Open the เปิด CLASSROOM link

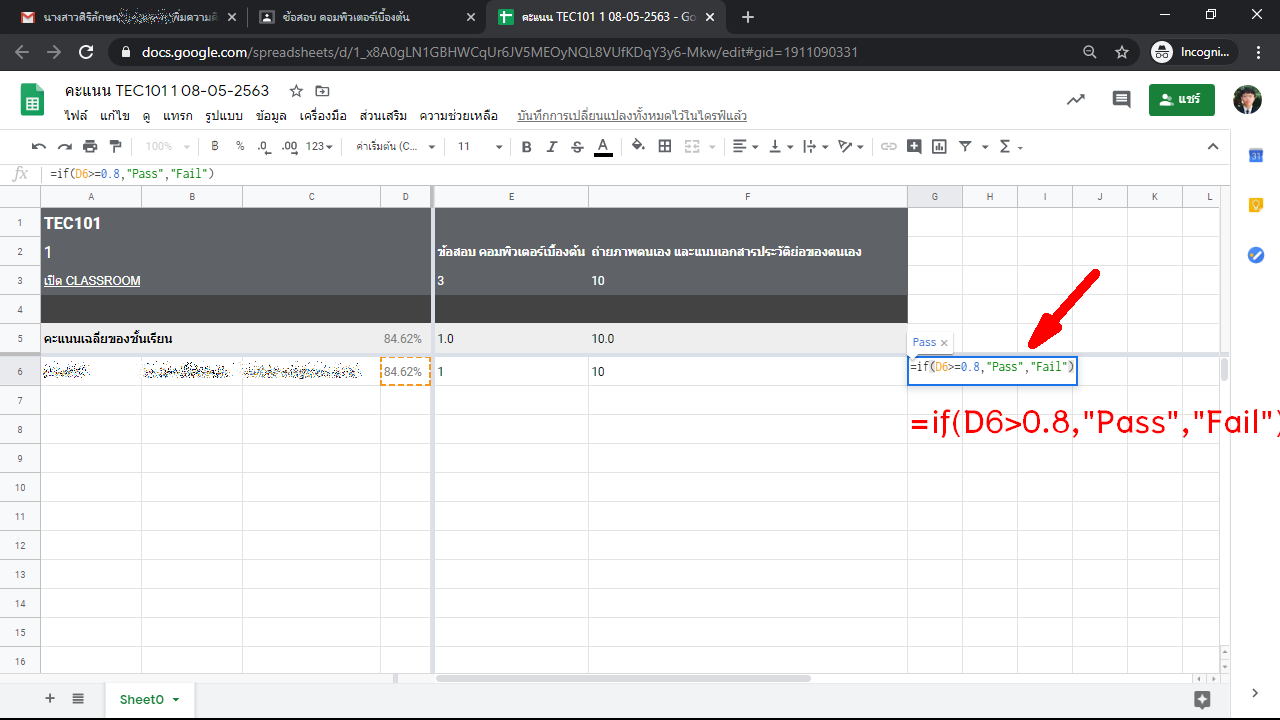pyautogui.click(x=92, y=281)
